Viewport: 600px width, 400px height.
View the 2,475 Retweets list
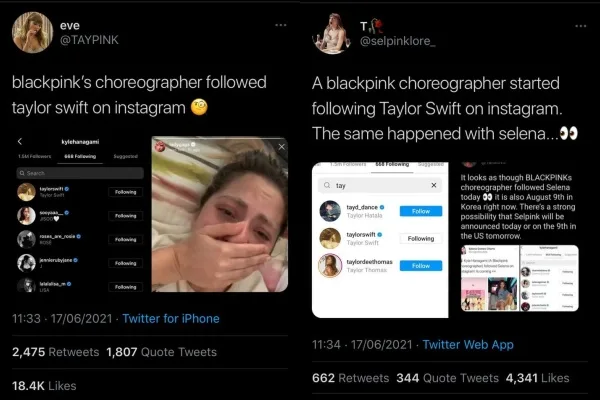tap(56, 351)
